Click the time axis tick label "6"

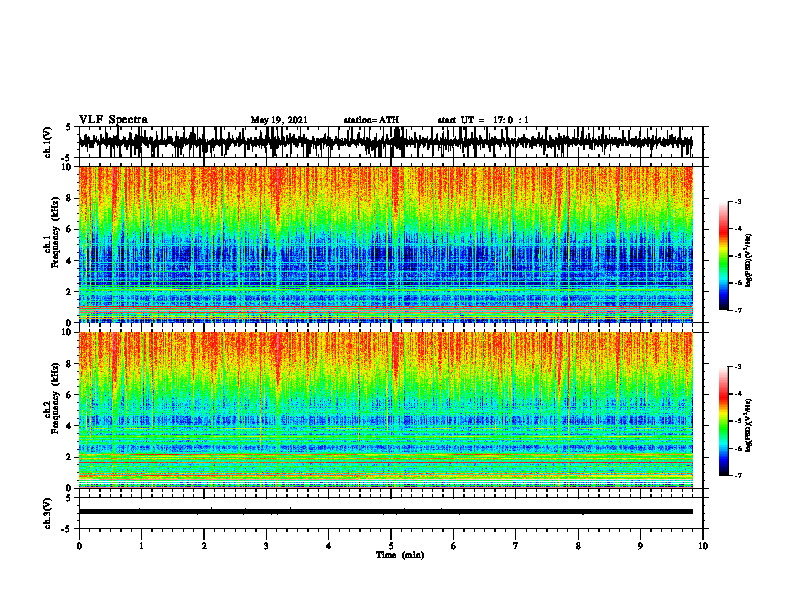(x=454, y=546)
